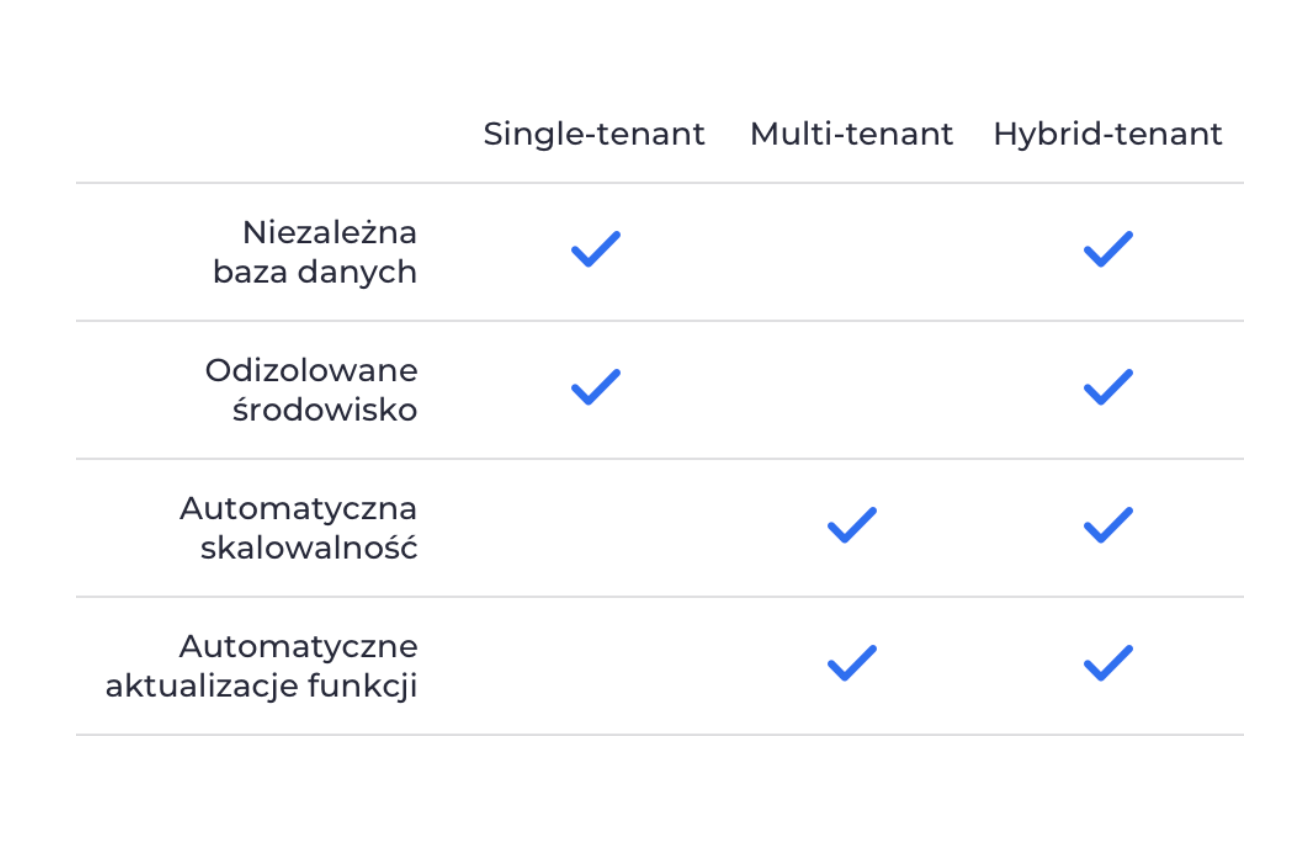The width and height of the screenshot is (1314, 862).
Task: Click Hybrid-tenant checkmark for Odizolowane środowisko
Action: click(x=1108, y=387)
